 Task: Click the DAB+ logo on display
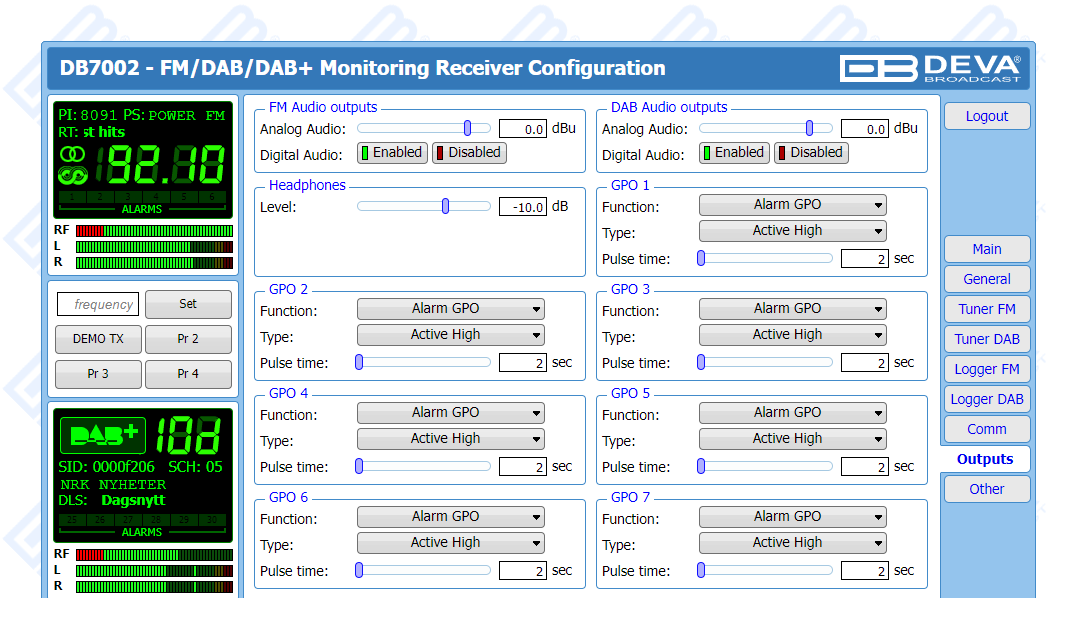[x=103, y=435]
